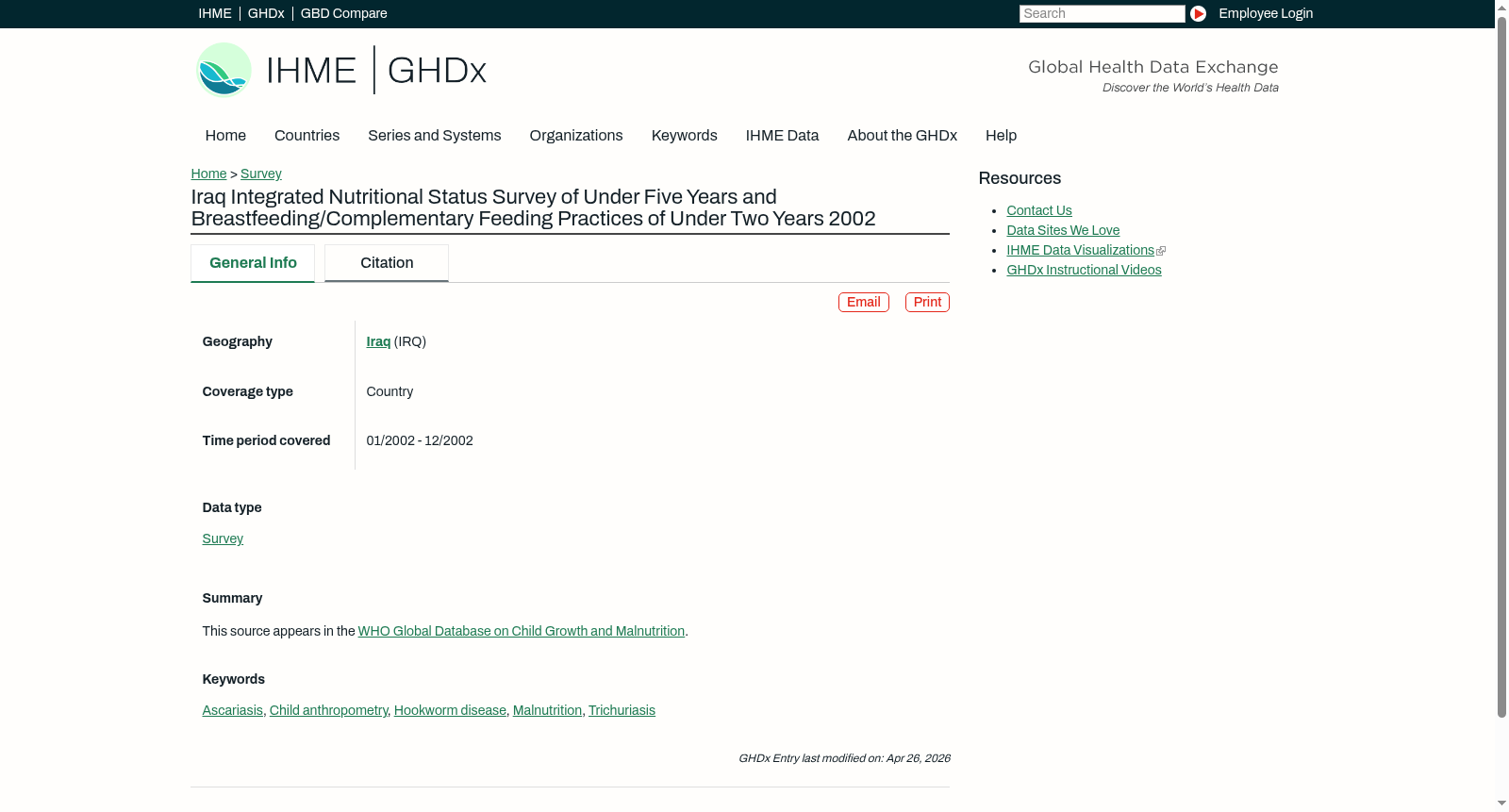The height and width of the screenshot is (812, 1509).
Task: Click the red search submit arrow icon
Action: 1198,13
